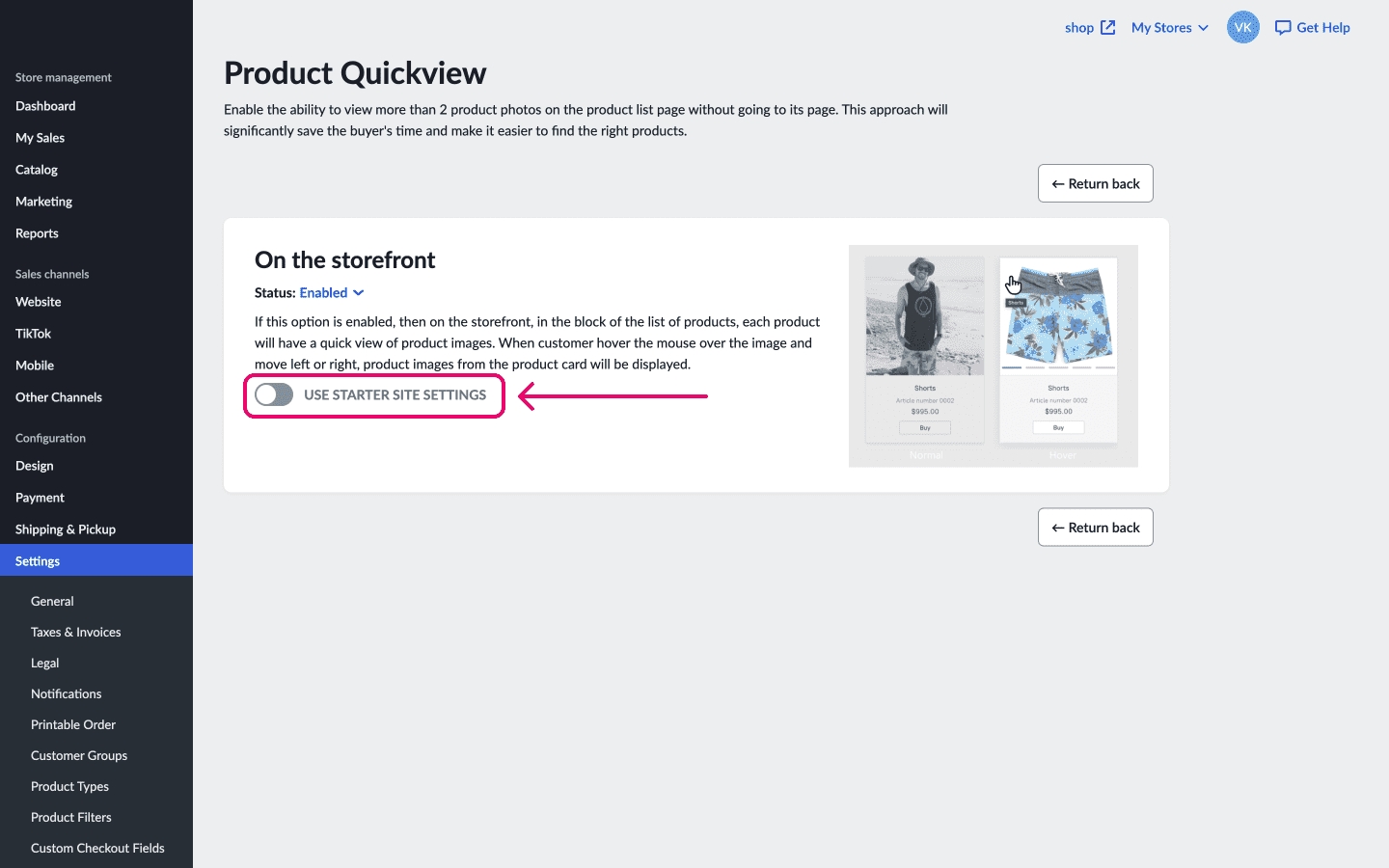Open the My Stores dropdown
Viewport: 1389px width, 868px height.
pos(1169,28)
